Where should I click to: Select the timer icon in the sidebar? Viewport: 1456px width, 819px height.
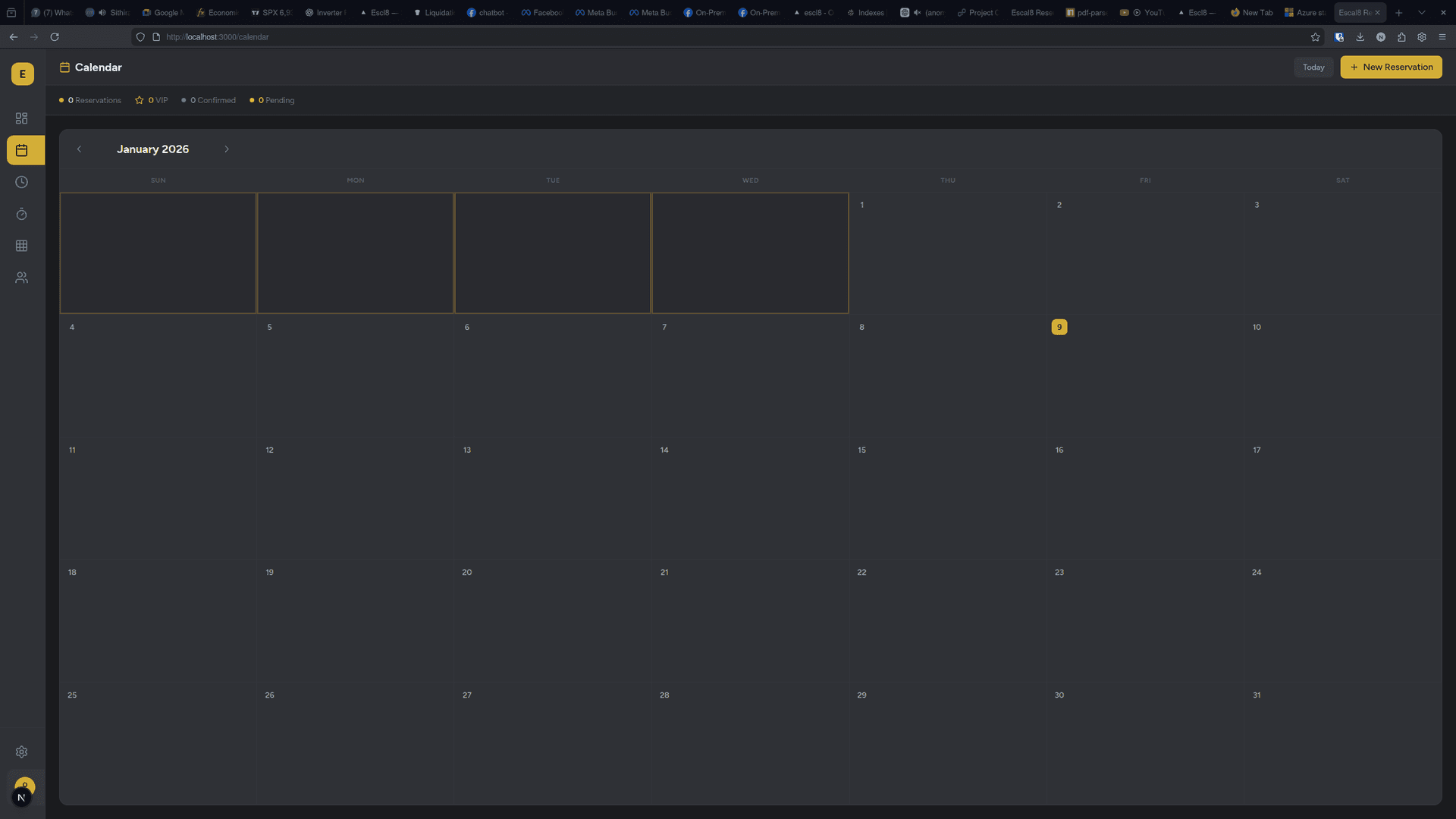pos(21,214)
